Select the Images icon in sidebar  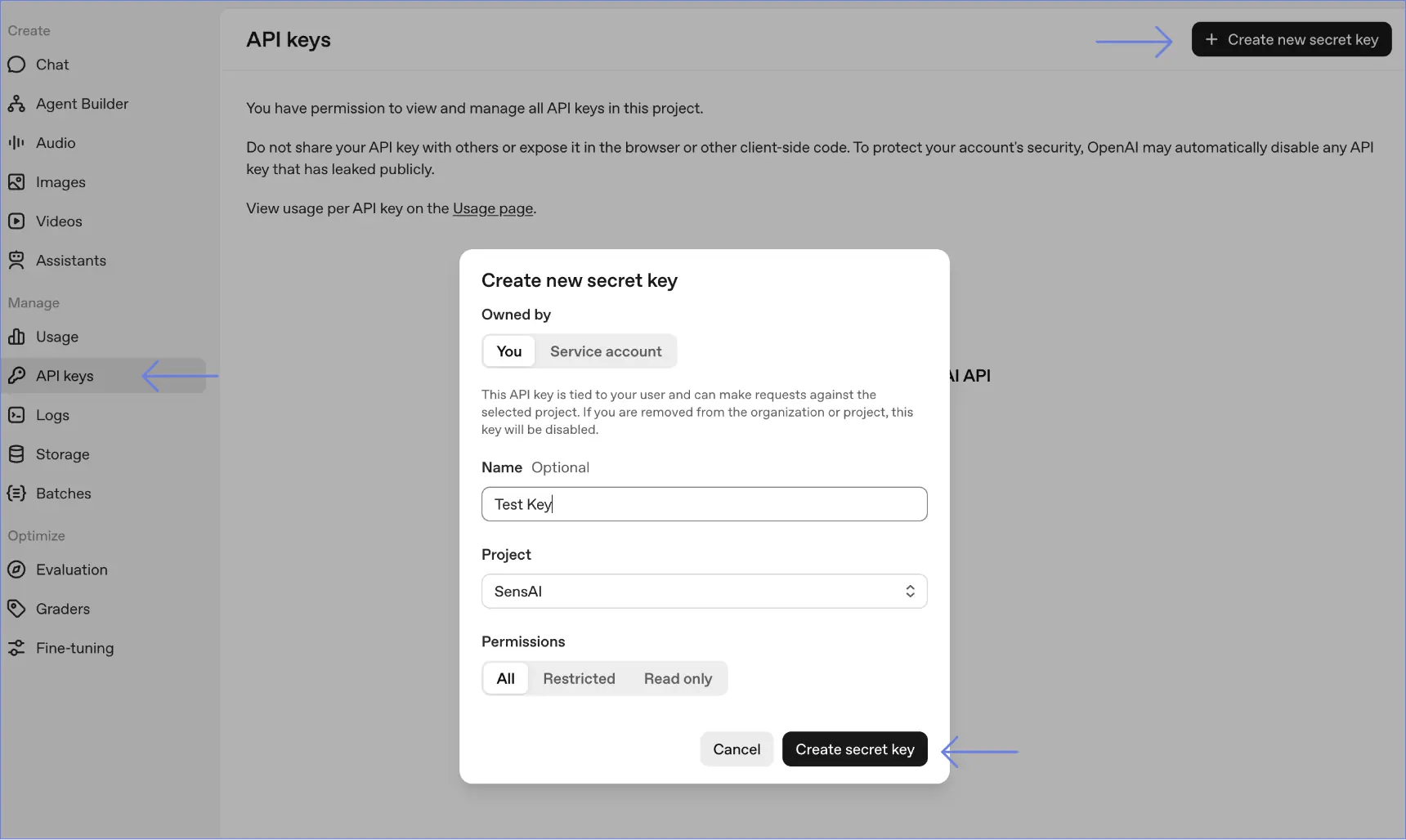[16, 182]
